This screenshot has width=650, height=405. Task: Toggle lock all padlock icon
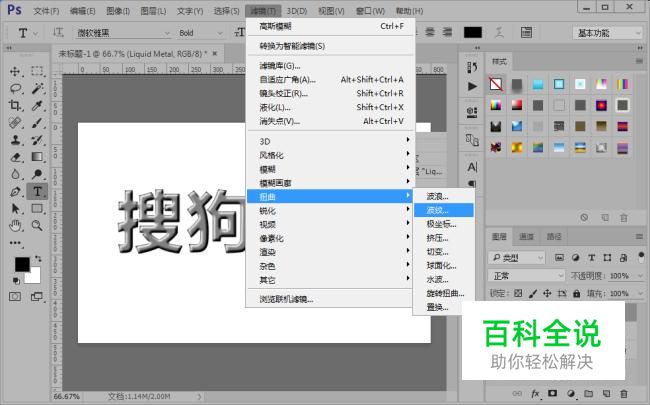576,293
